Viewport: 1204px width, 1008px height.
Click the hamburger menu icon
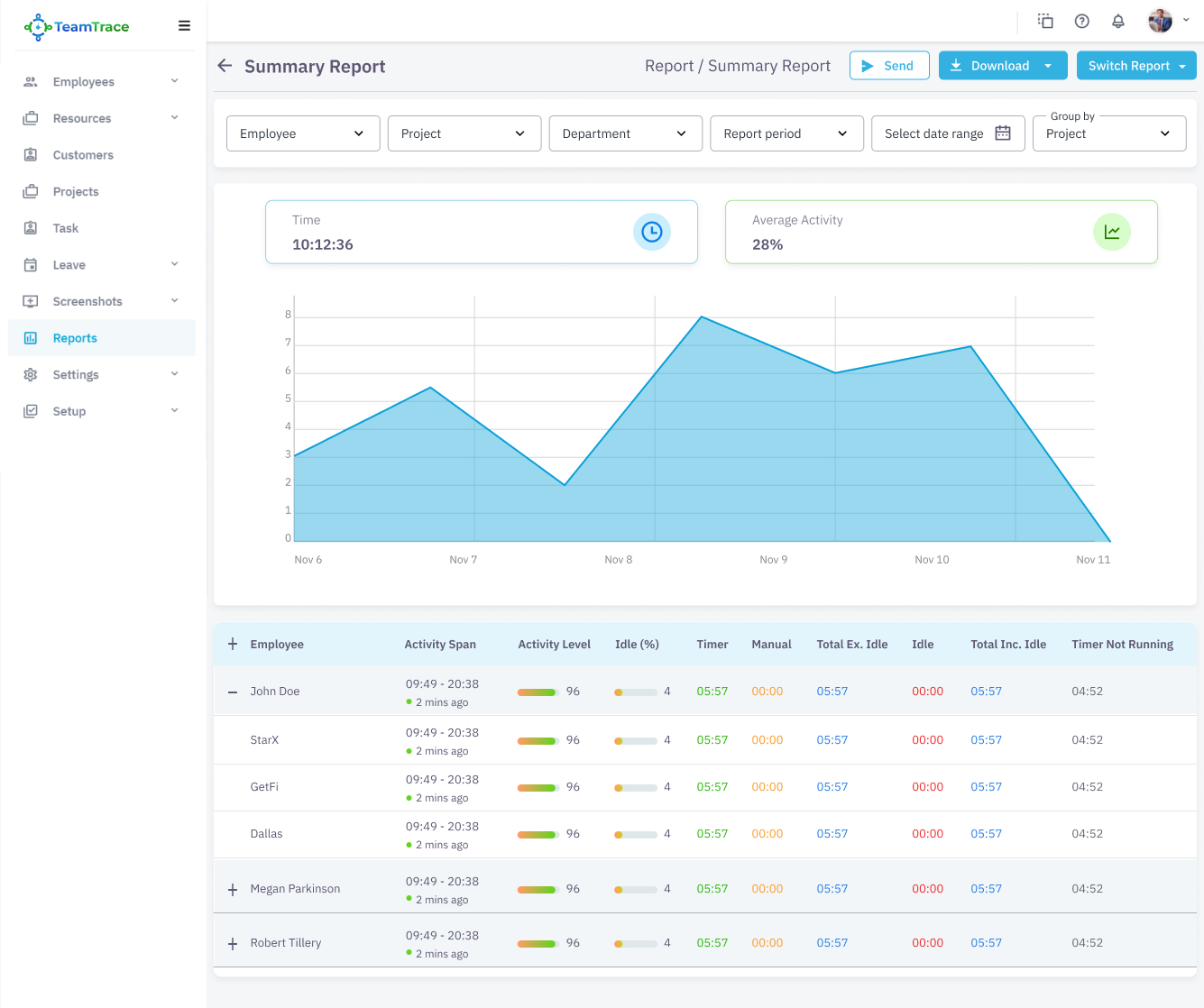(x=184, y=26)
